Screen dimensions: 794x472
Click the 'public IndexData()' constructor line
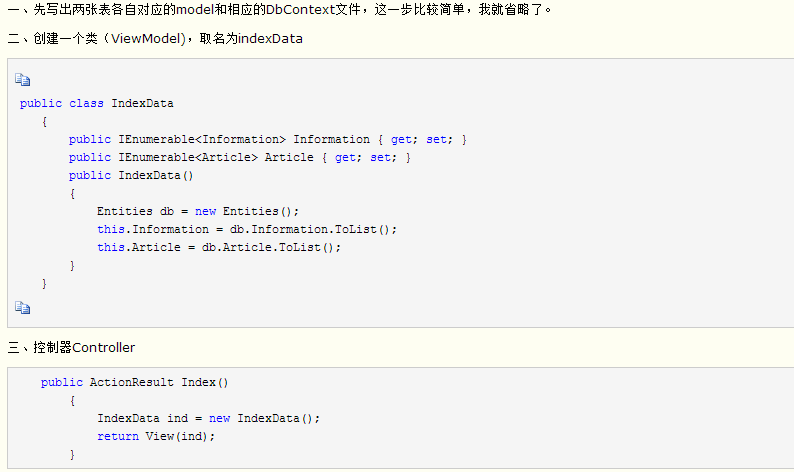click(x=131, y=175)
